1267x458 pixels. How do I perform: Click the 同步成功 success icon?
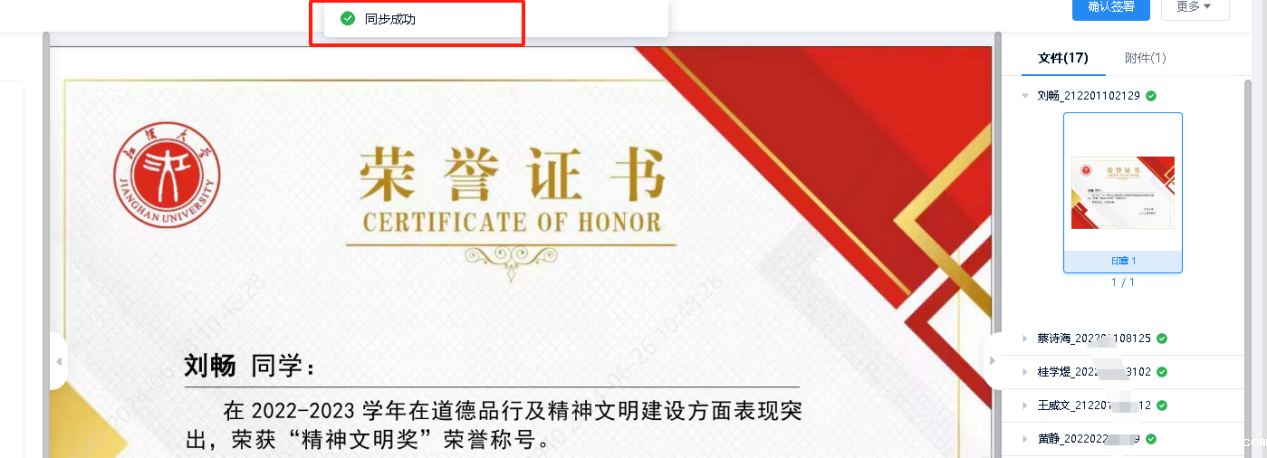[348, 18]
